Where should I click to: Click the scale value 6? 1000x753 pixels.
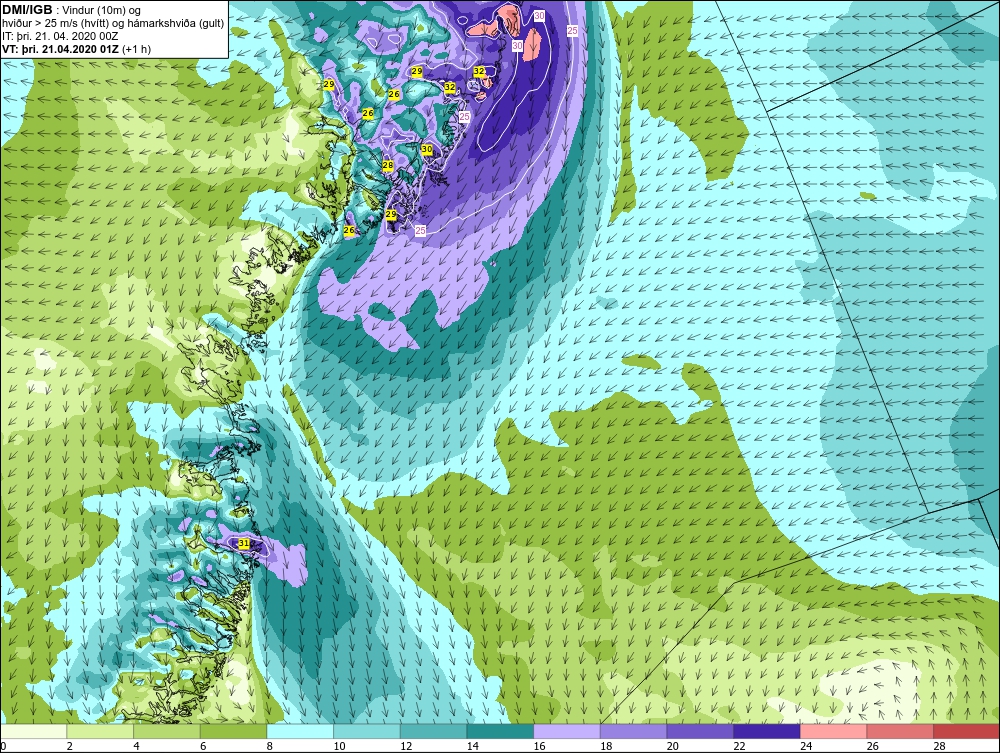203,746
